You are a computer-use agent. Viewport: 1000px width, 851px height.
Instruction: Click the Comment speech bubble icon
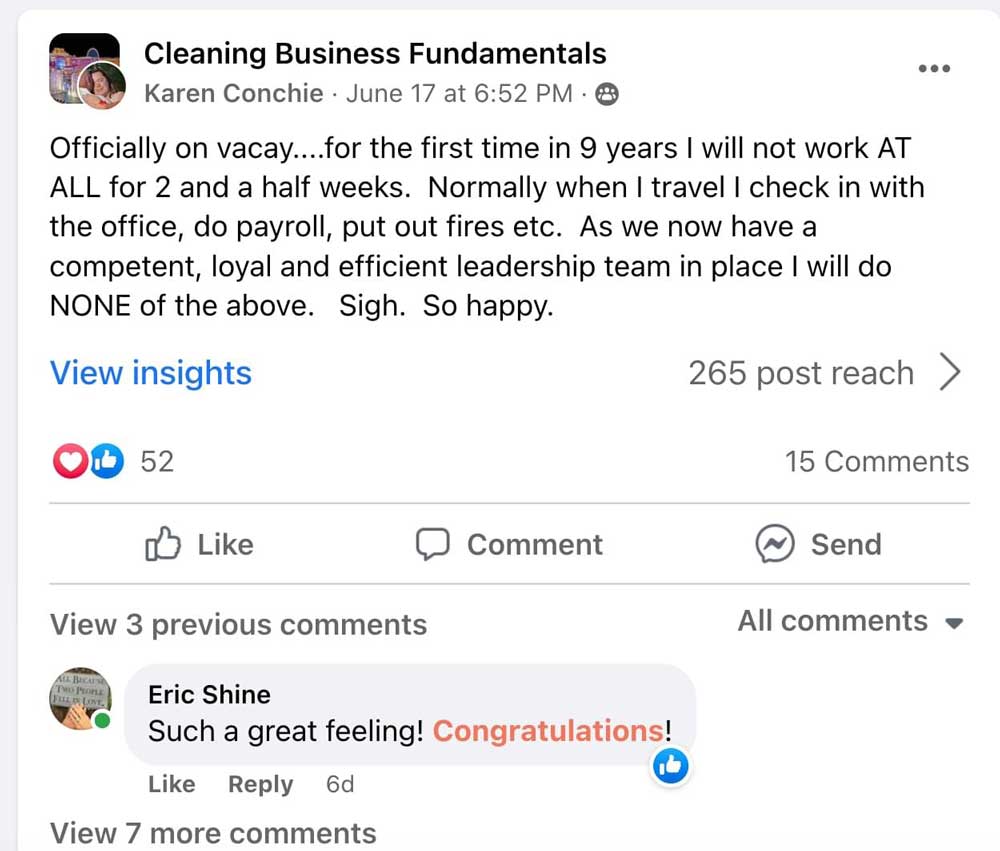pyautogui.click(x=432, y=545)
